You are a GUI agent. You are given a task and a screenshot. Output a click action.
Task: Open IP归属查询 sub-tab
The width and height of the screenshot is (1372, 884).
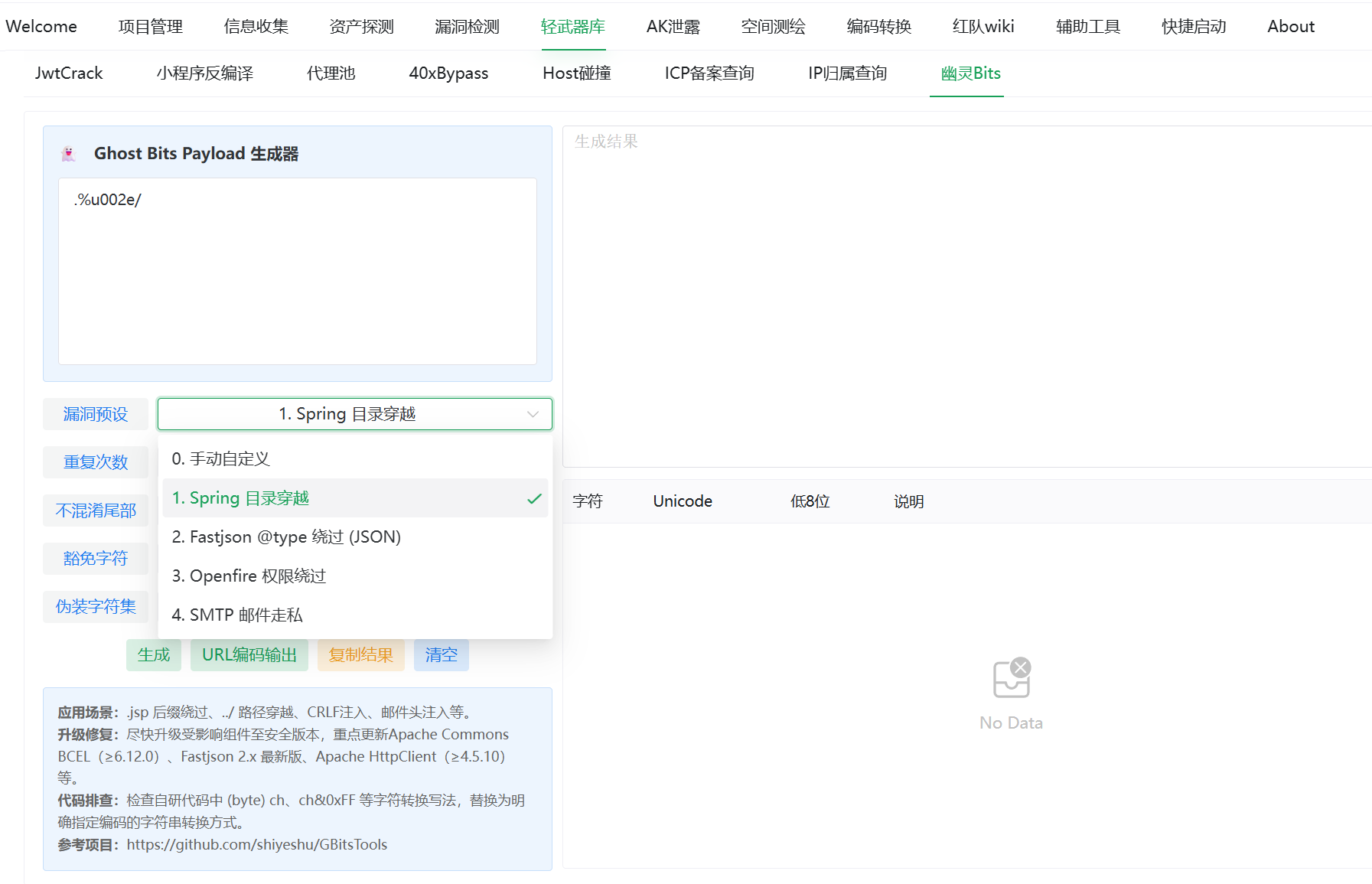tap(848, 73)
